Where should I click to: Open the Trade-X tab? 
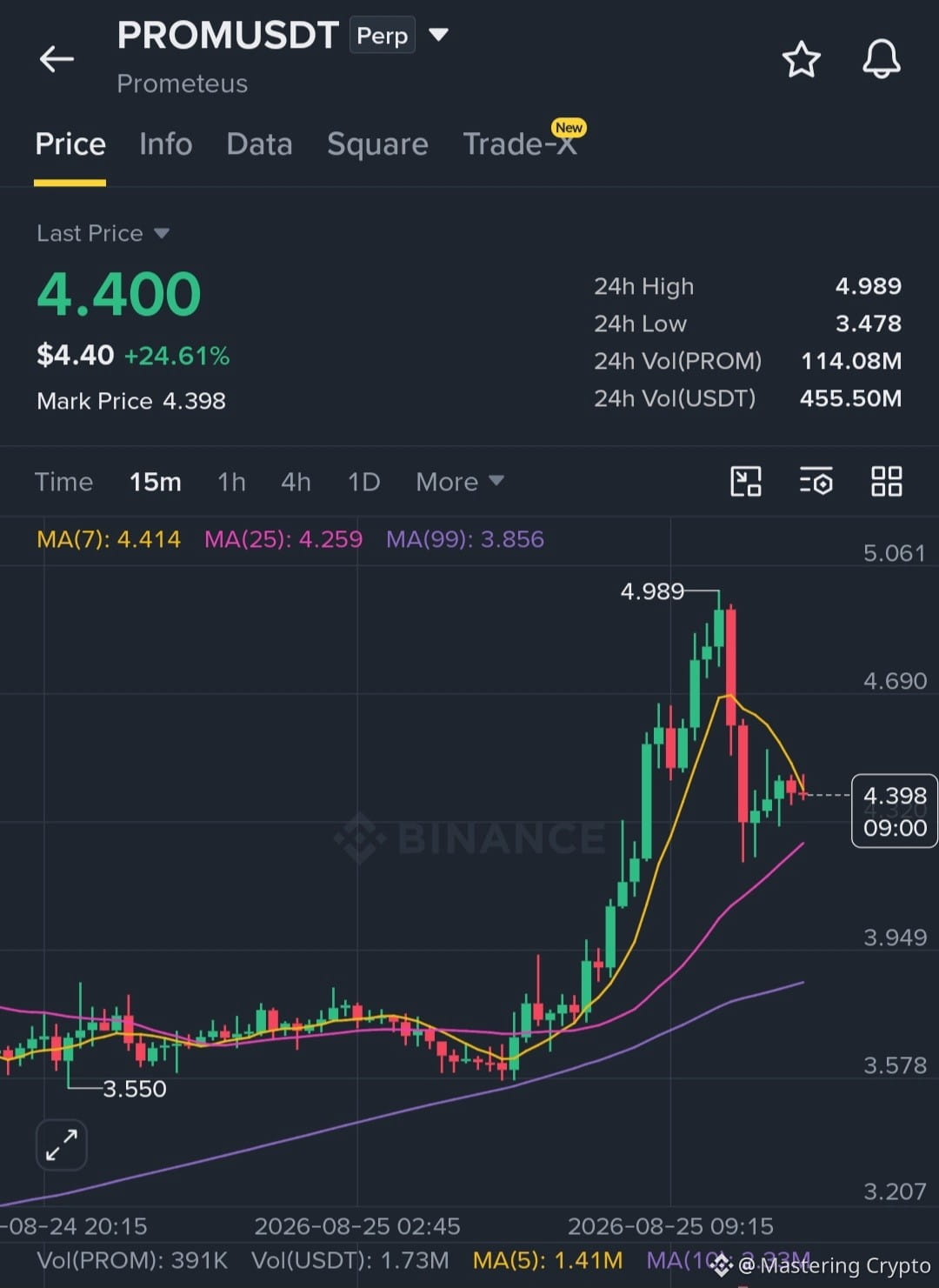tap(520, 144)
